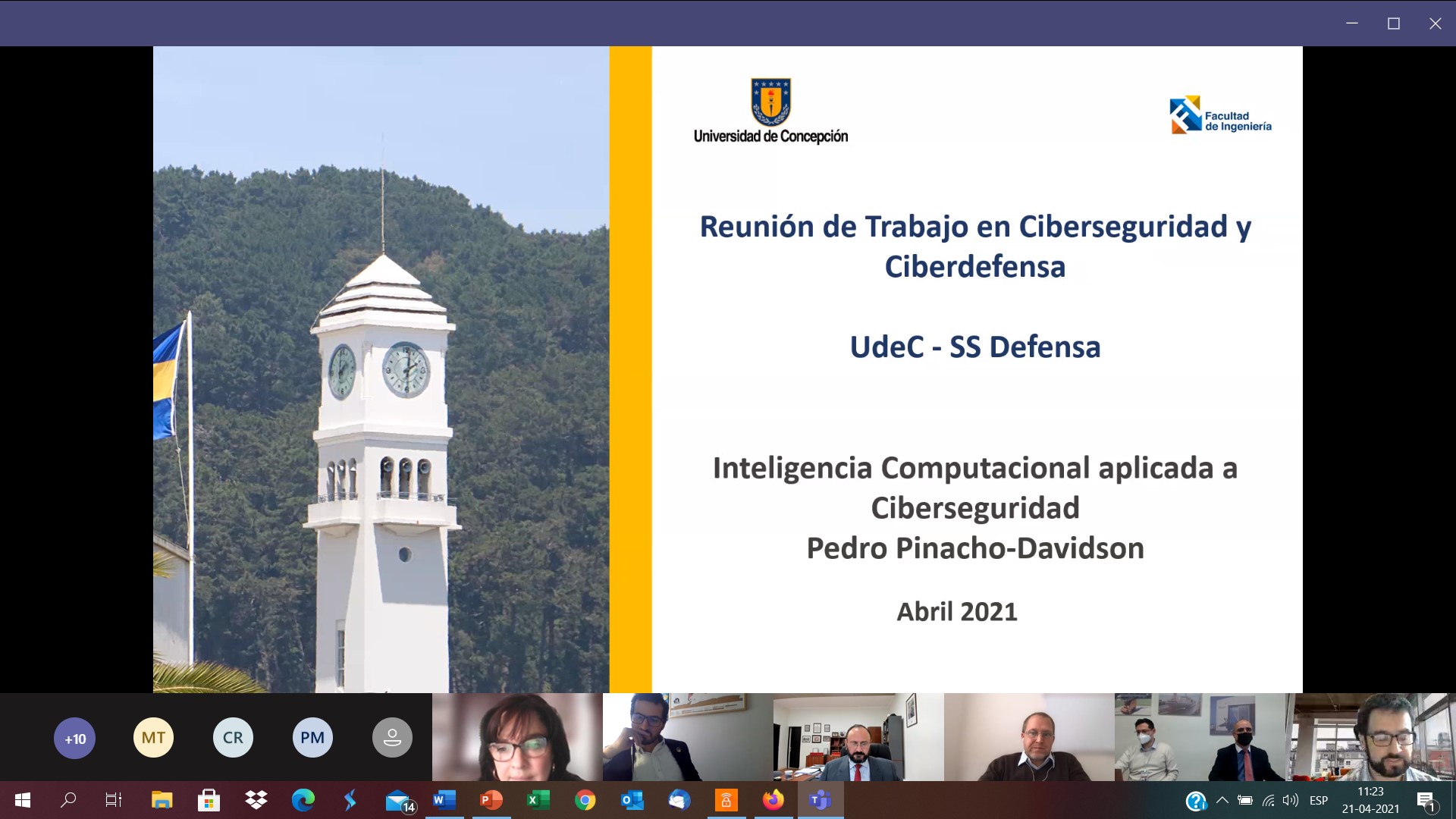Screen dimensions: 1456x819
Task: Select participant avatar CR
Action: [233, 738]
